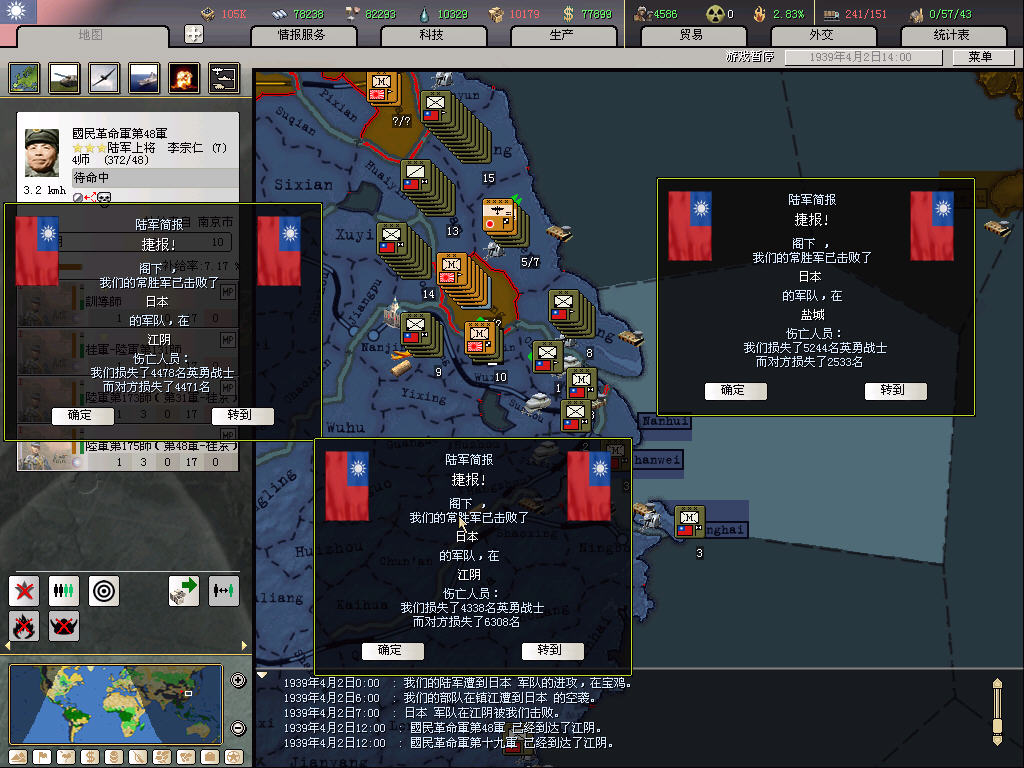Open the 情报服务 intelligence tab
This screenshot has width=1024, height=768.
302,35
